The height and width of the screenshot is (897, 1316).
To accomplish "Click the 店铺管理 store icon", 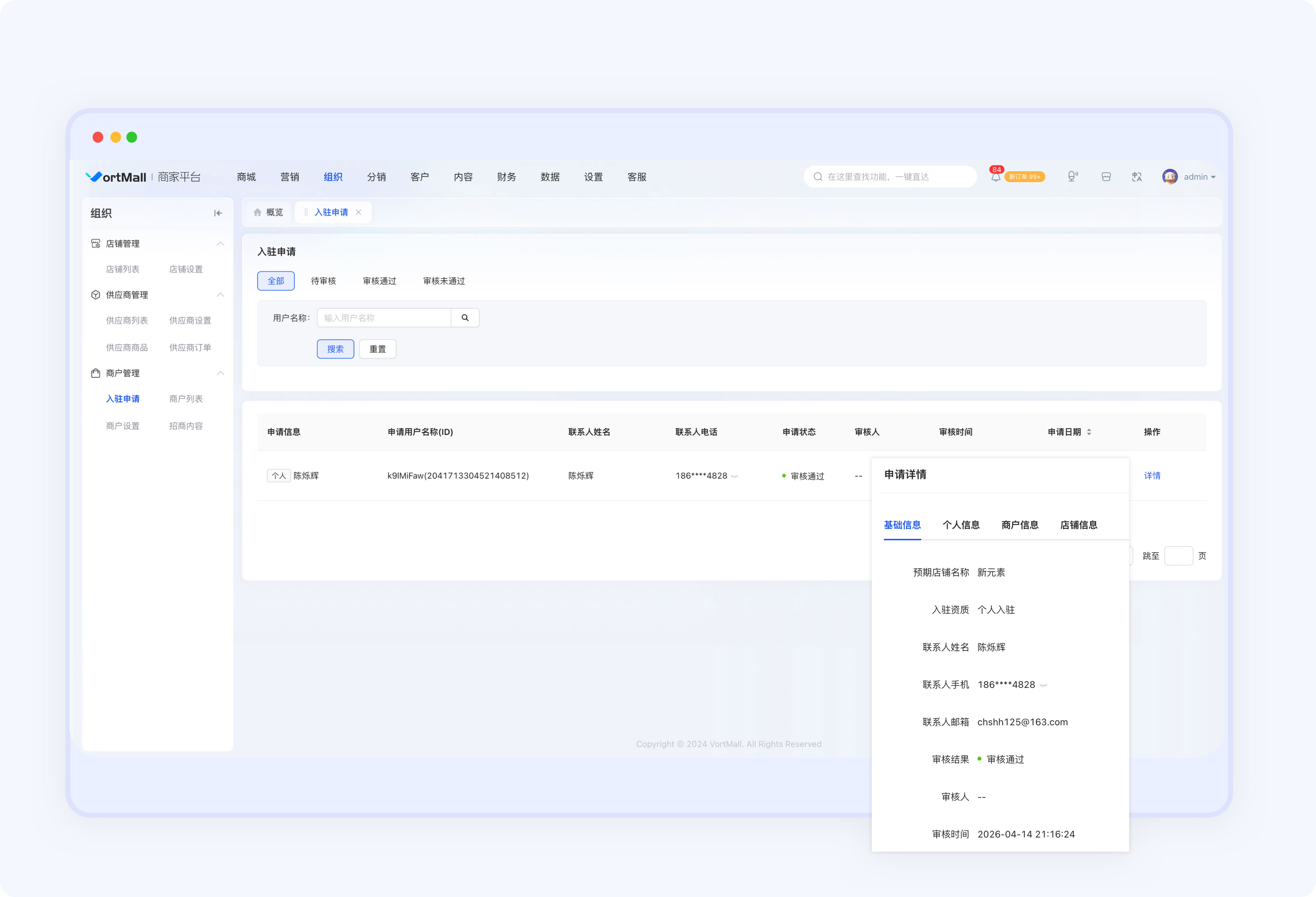I will pos(96,243).
